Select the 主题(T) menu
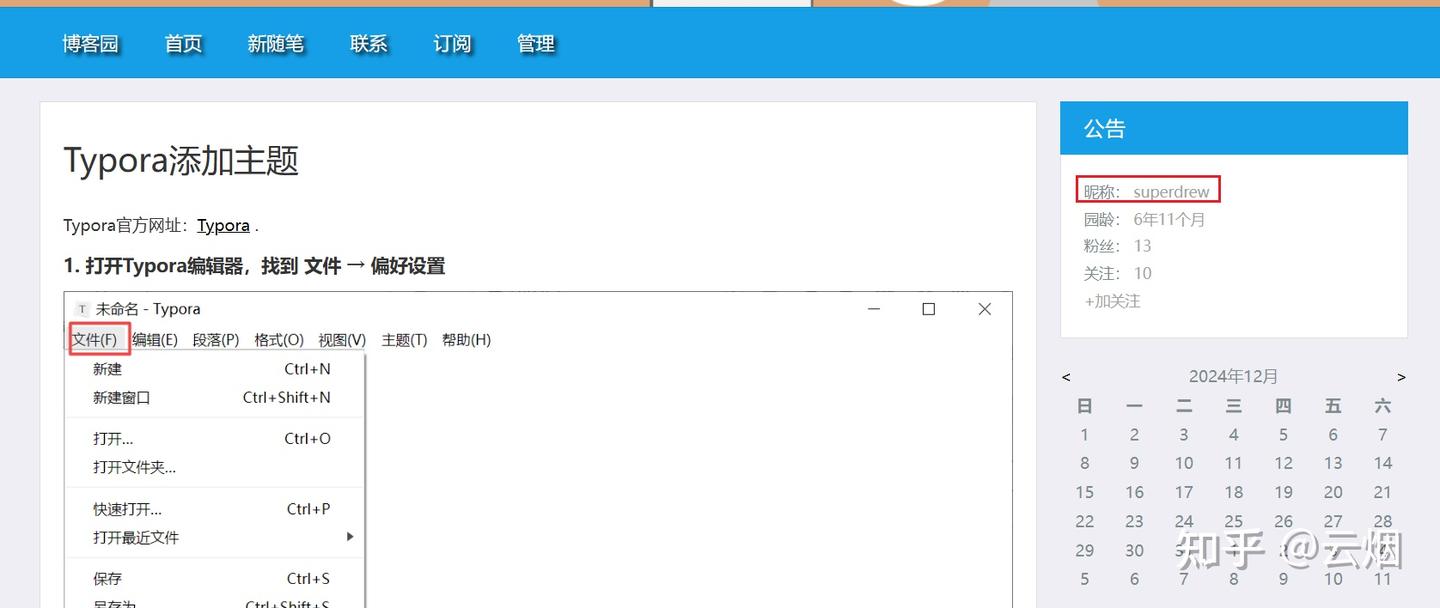The width and height of the screenshot is (1440, 608). [404, 339]
